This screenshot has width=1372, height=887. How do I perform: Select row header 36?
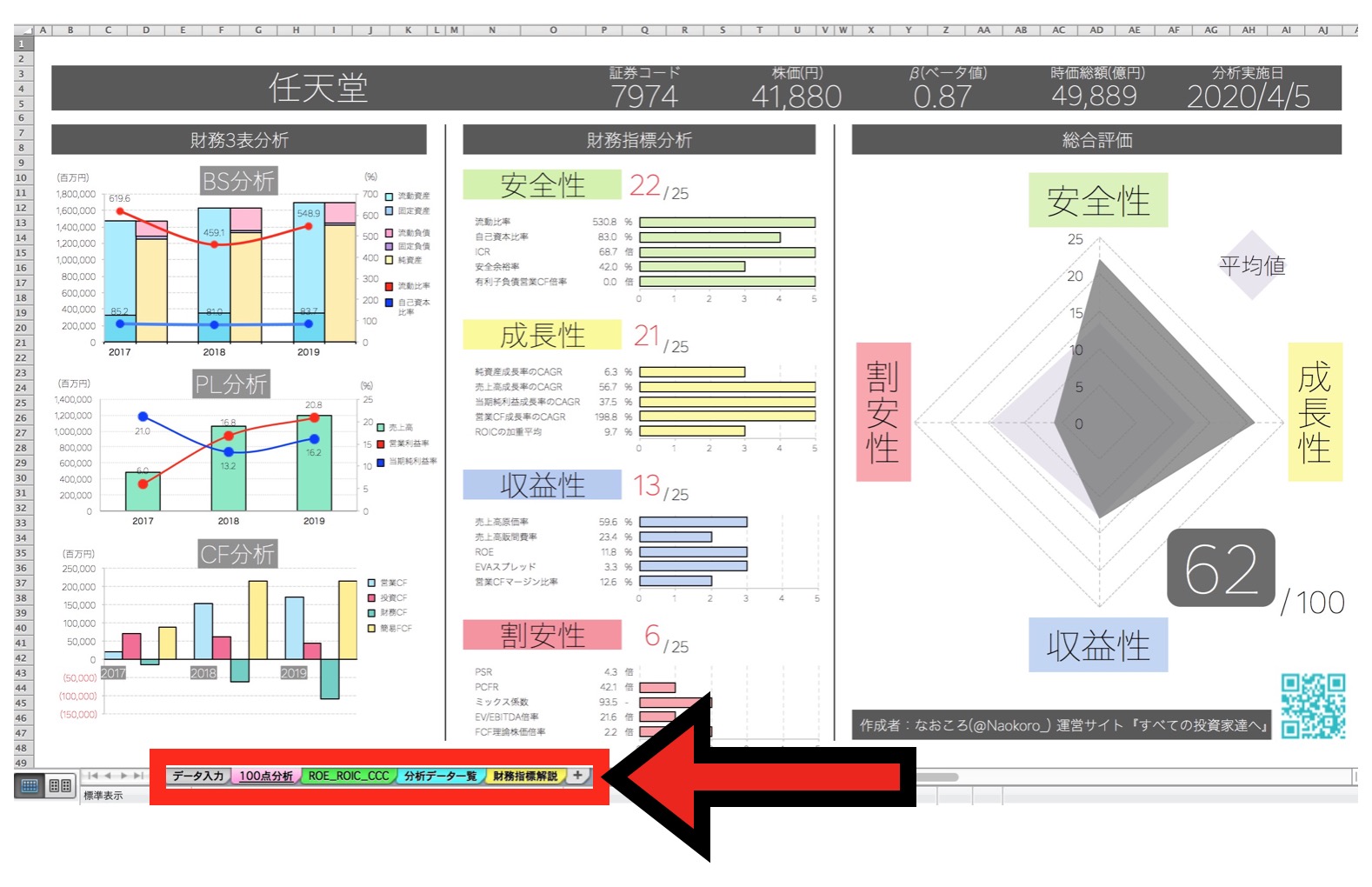[x=23, y=568]
